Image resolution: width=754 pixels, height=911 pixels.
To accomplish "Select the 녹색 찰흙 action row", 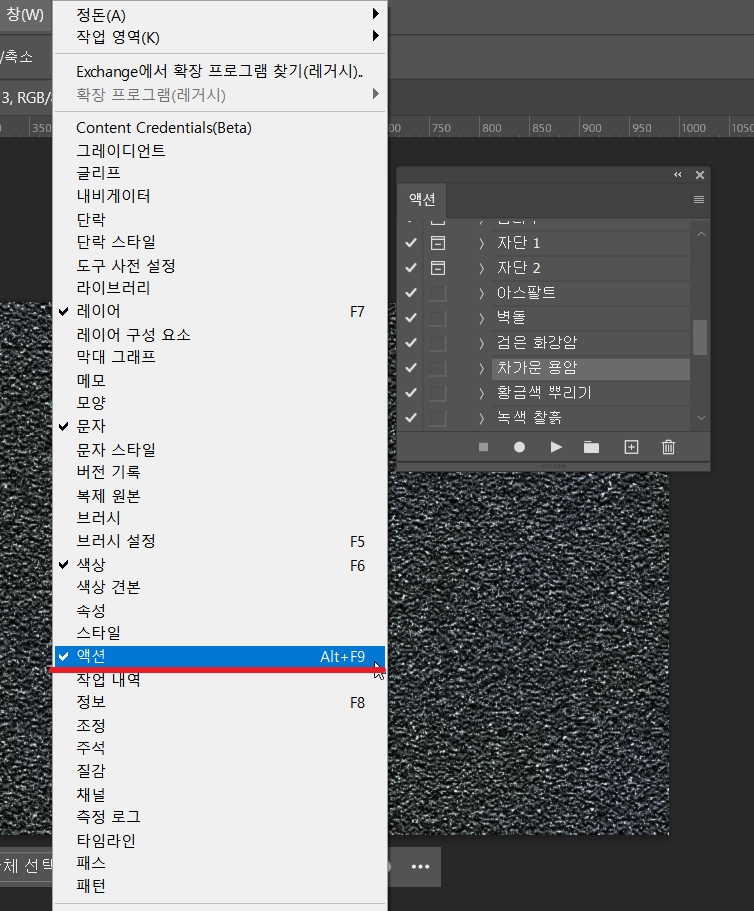I will [591, 418].
